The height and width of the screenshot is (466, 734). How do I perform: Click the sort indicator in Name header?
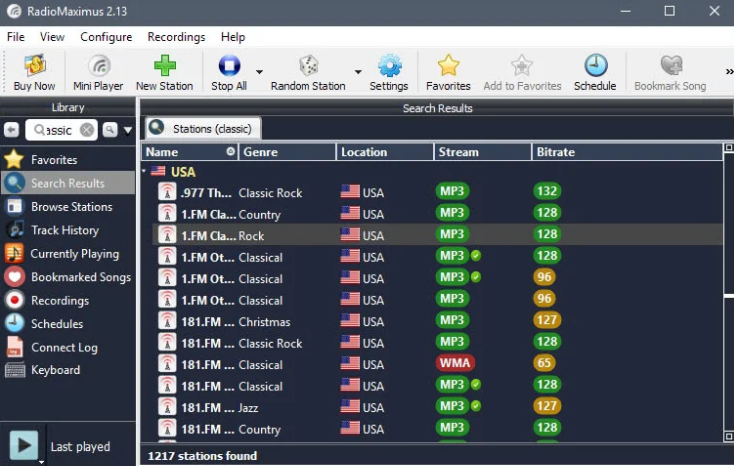coord(230,151)
